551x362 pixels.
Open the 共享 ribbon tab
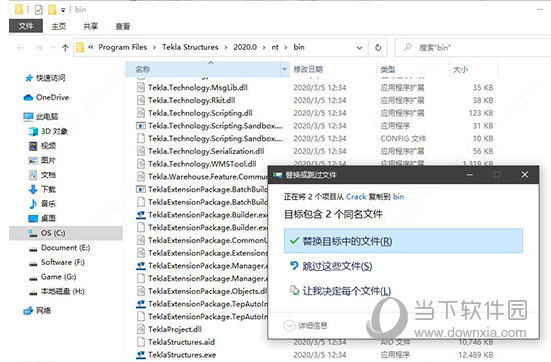coord(91,26)
